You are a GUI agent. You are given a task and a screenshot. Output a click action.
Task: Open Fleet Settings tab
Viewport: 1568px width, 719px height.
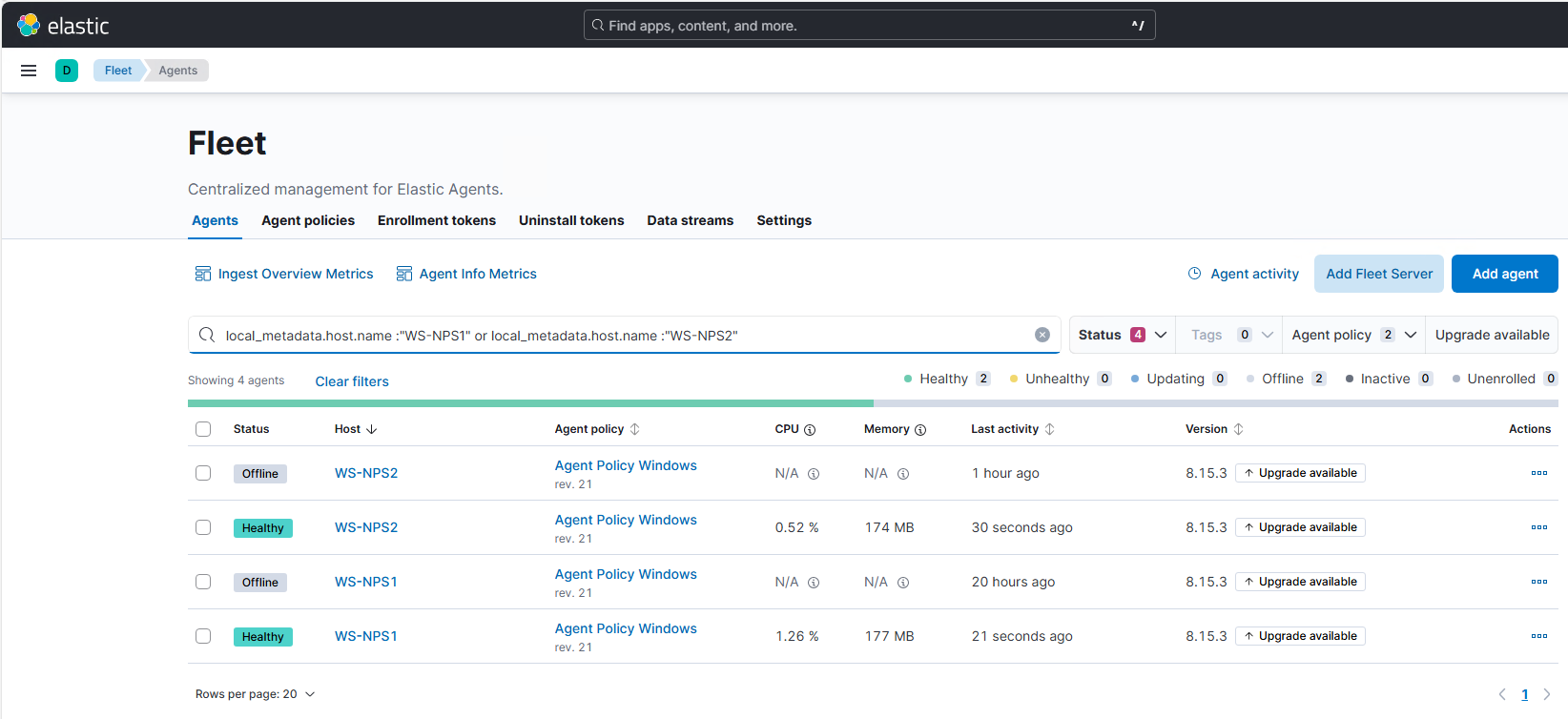pyautogui.click(x=784, y=220)
